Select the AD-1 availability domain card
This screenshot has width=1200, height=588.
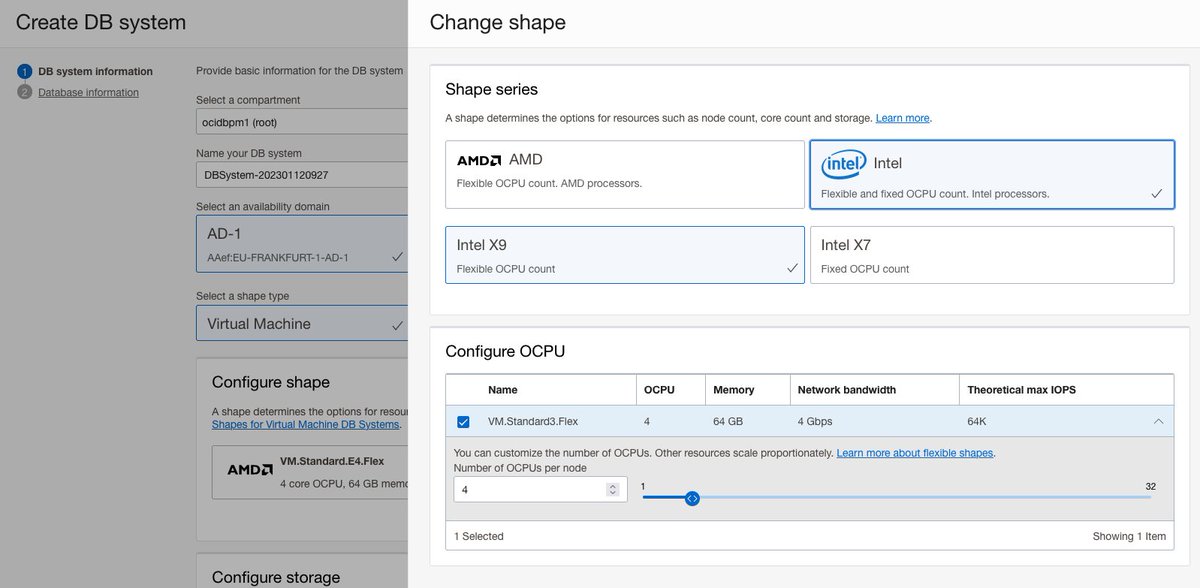[302, 243]
